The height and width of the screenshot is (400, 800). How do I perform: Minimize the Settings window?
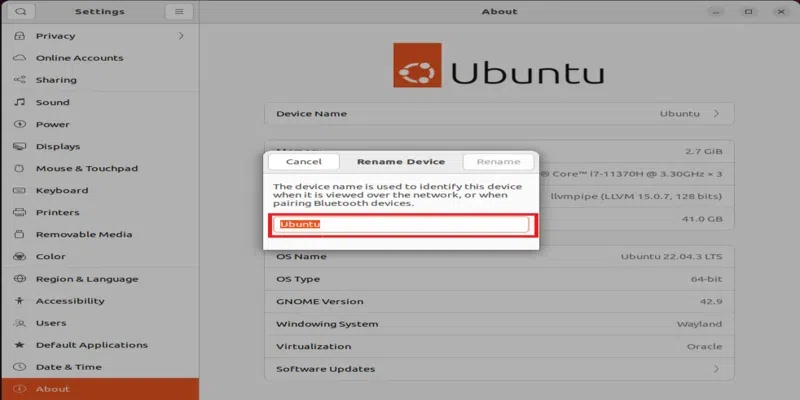click(x=716, y=11)
